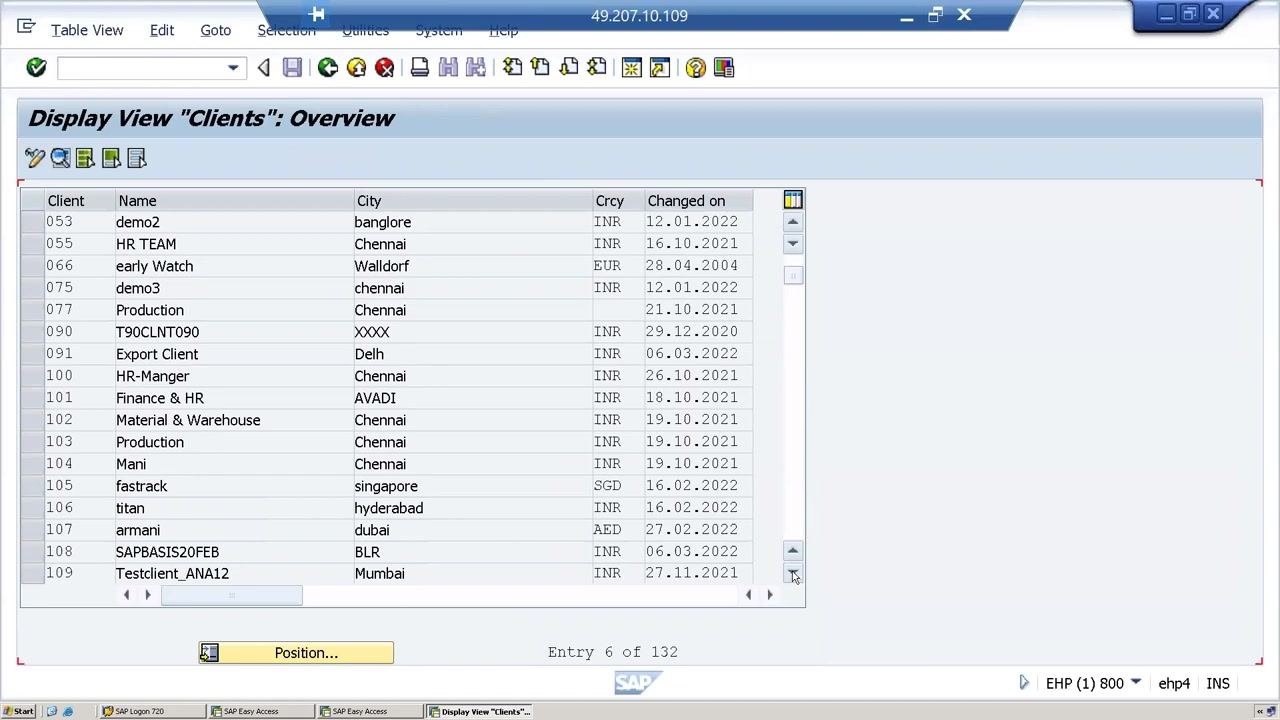Image resolution: width=1280 pixels, height=720 pixels.
Task: Click the Changed on column header
Action: 699,201
